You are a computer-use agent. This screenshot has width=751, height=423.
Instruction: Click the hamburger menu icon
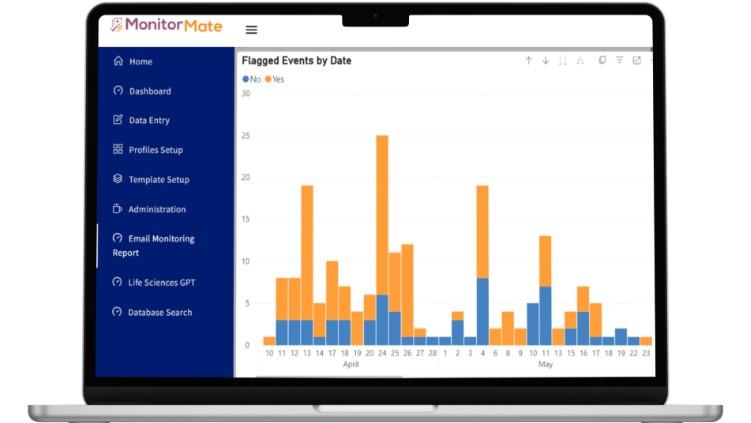[x=251, y=30]
